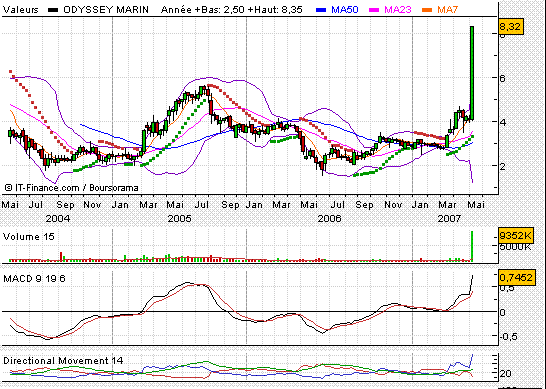The image size is (546, 389).
Task: Select the MA50 legend label
Action: point(345,10)
